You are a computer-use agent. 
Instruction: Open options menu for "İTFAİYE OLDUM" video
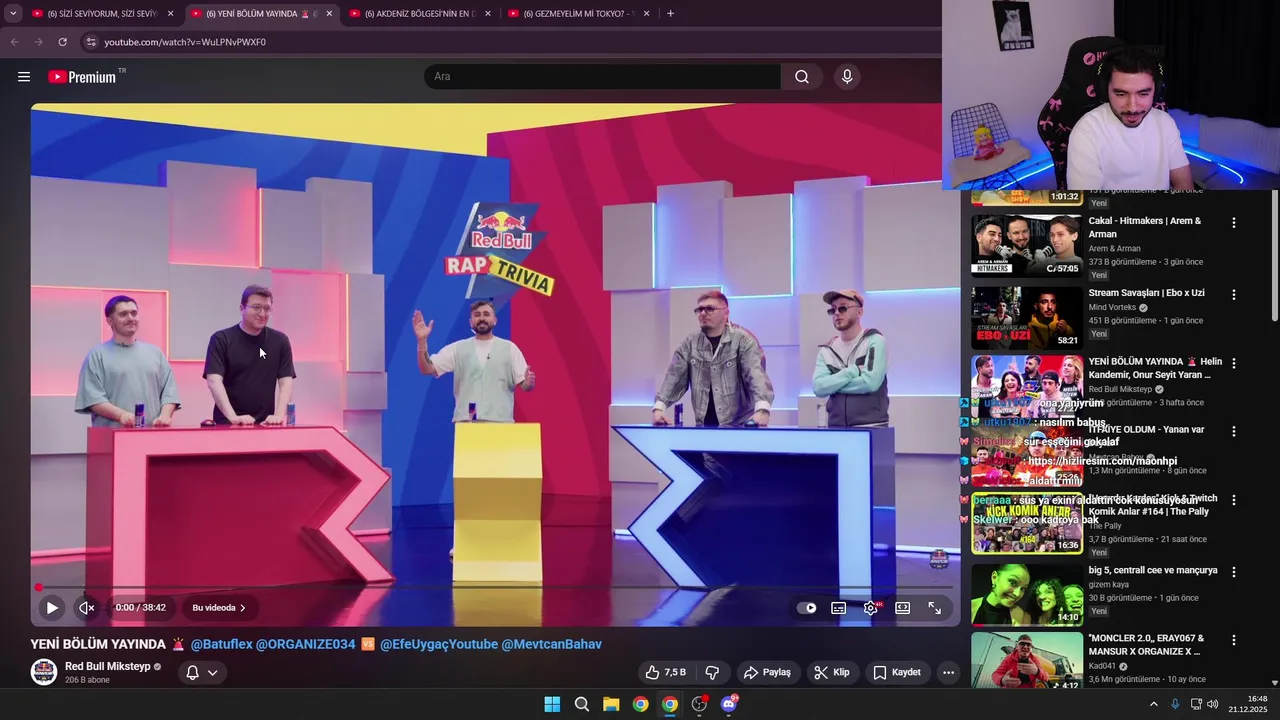(x=1233, y=431)
